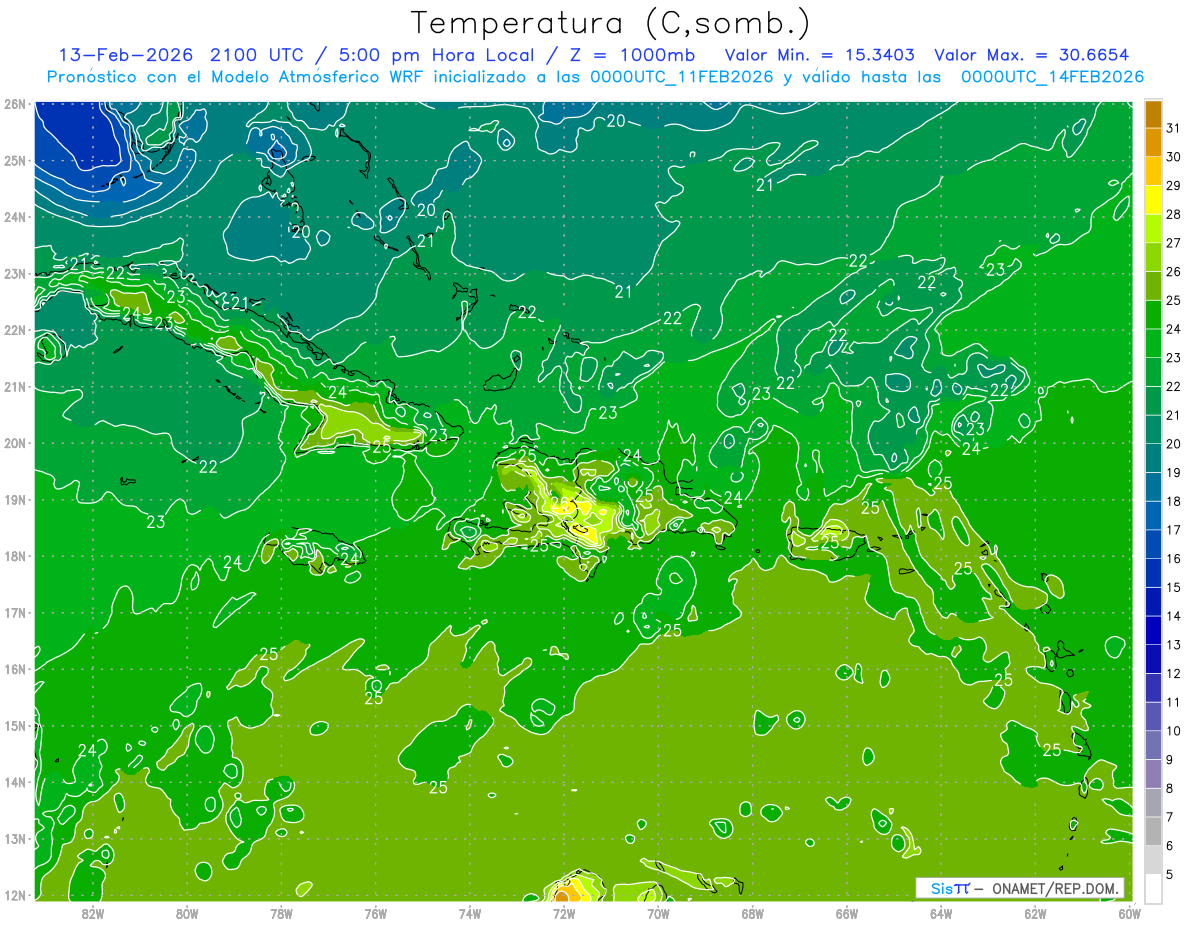Click the "17N" latitude axis label
Image resolution: width=1200 pixels, height=927 pixels.
[14, 613]
